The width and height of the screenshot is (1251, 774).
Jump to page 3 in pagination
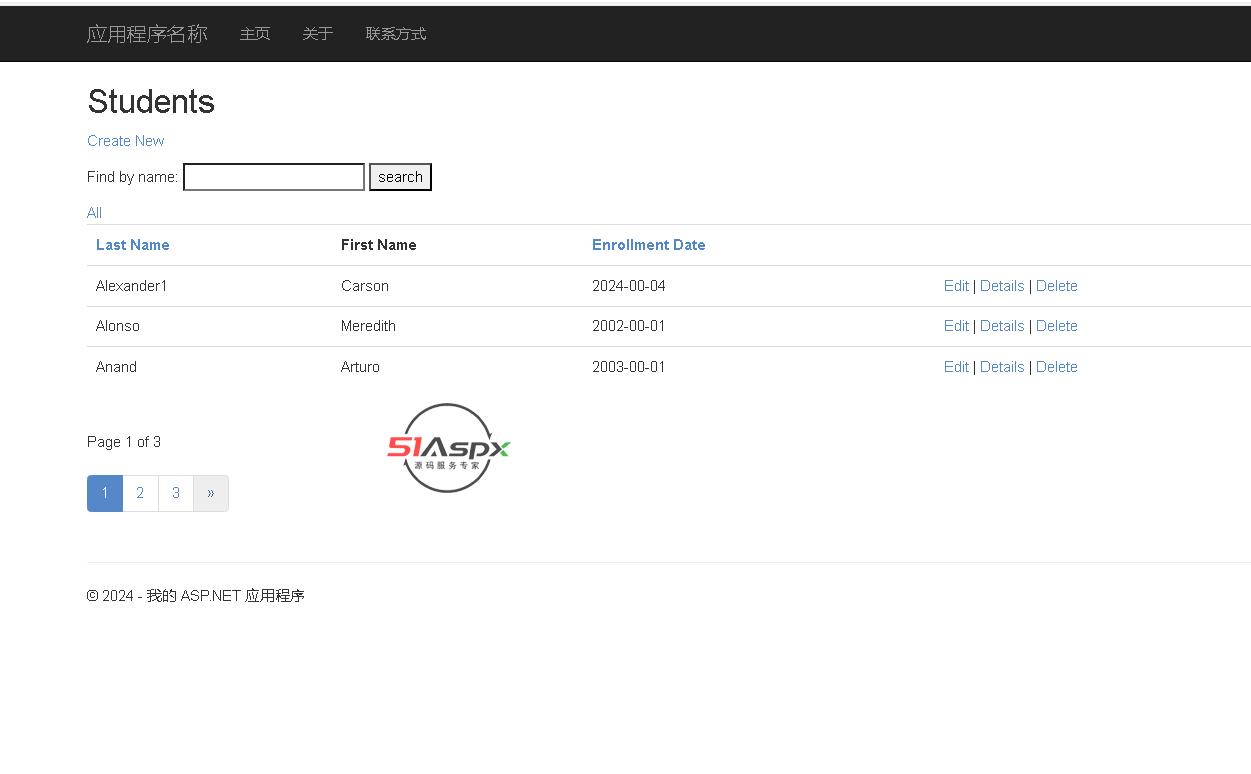tap(176, 493)
